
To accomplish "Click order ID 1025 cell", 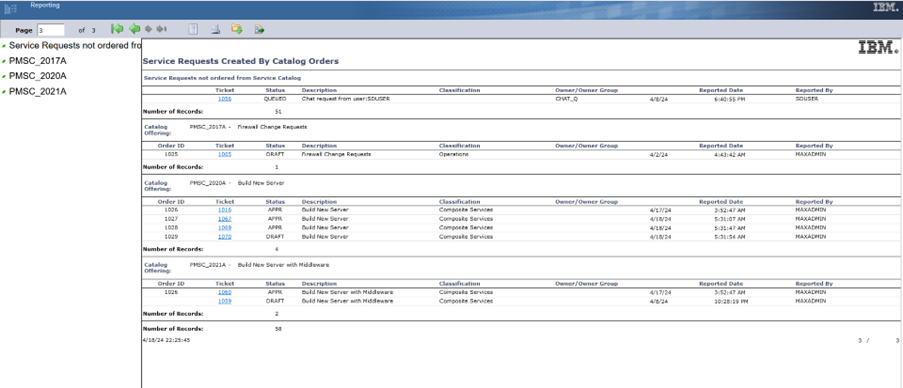I will [x=171, y=154].
